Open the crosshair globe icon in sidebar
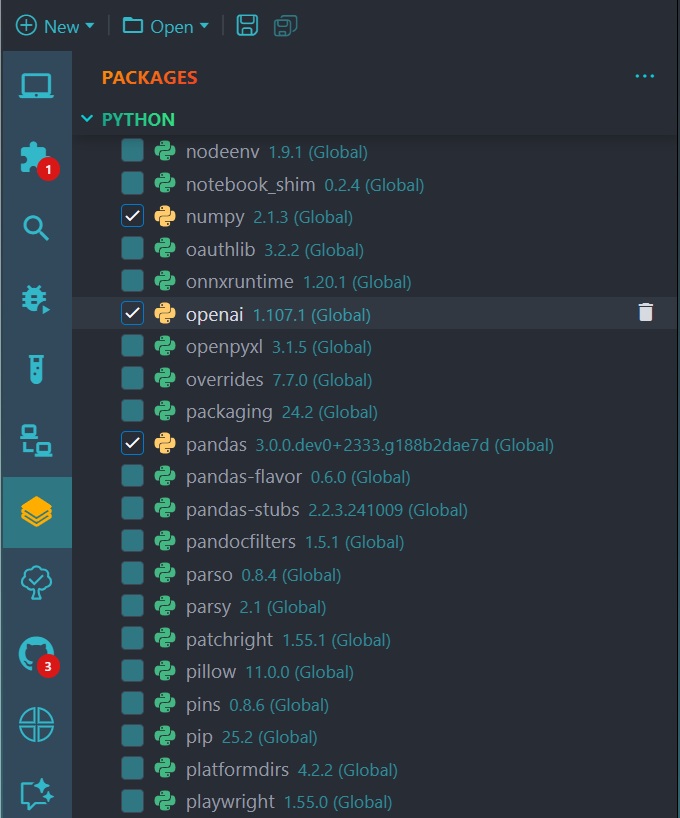This screenshot has height=818, width=680. [x=36, y=725]
